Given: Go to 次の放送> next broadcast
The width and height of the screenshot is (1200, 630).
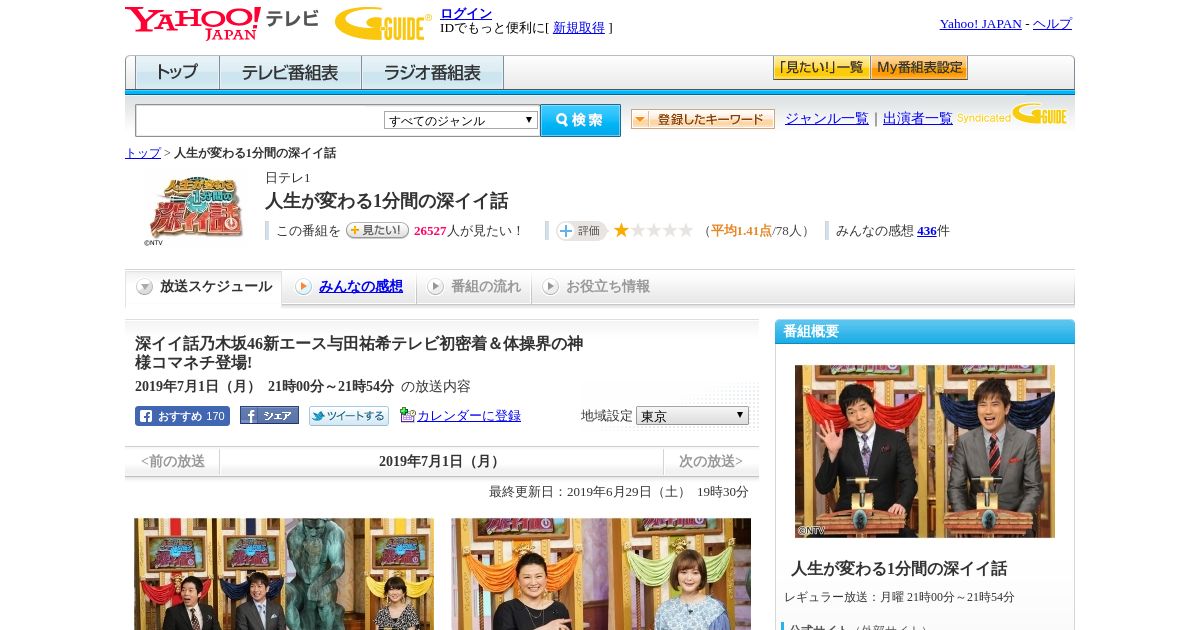Looking at the screenshot, I should [710, 461].
